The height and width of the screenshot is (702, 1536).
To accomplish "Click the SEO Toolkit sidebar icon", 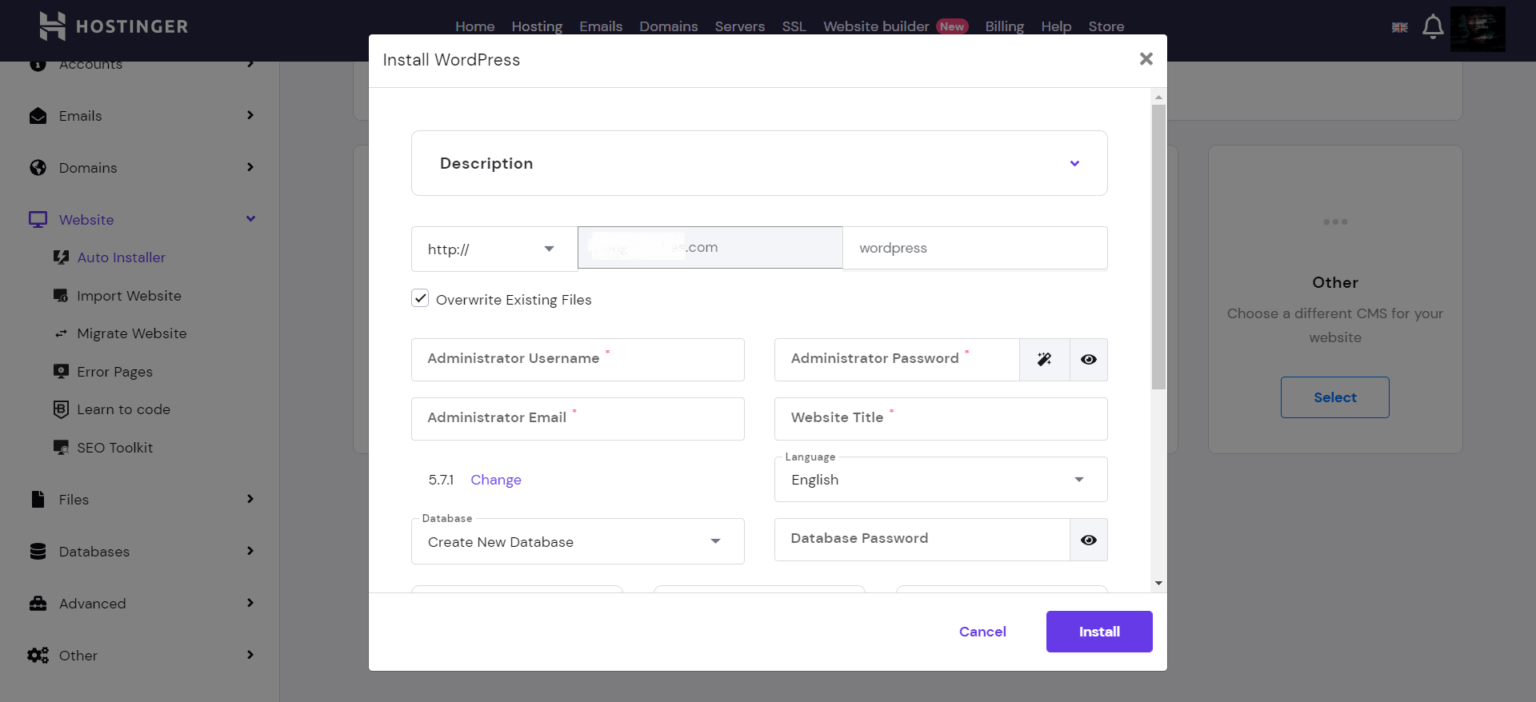I will 61,447.
